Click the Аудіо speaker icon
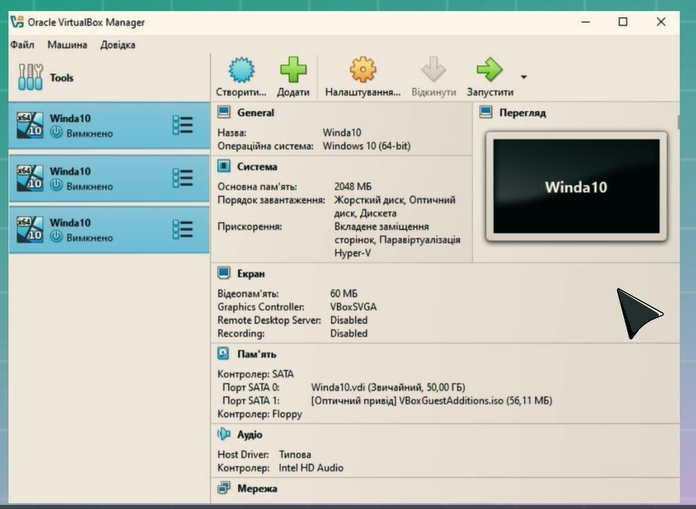This screenshot has width=696, height=509. [224, 434]
